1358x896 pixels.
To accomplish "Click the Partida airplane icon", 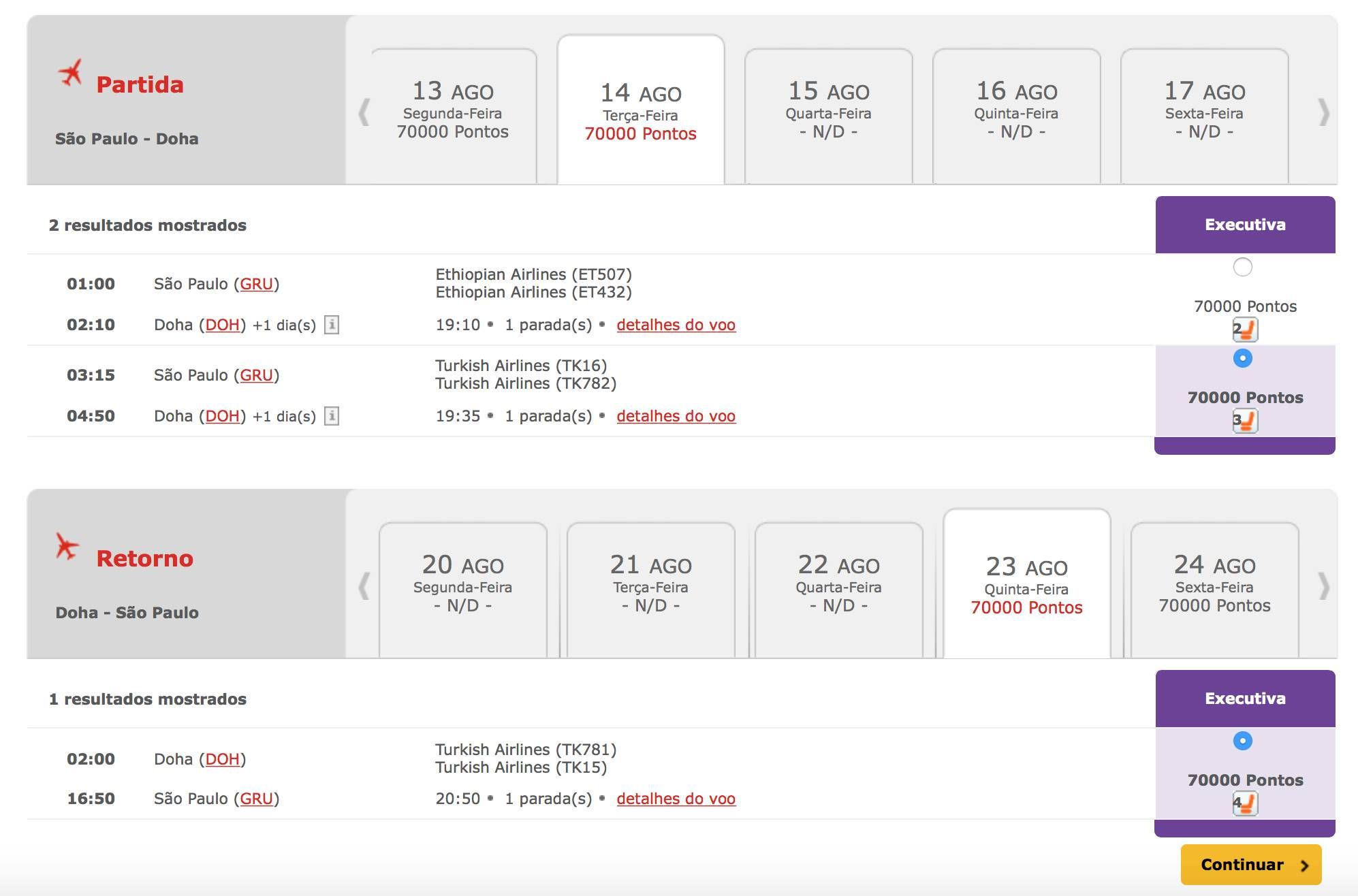I will click(x=70, y=74).
